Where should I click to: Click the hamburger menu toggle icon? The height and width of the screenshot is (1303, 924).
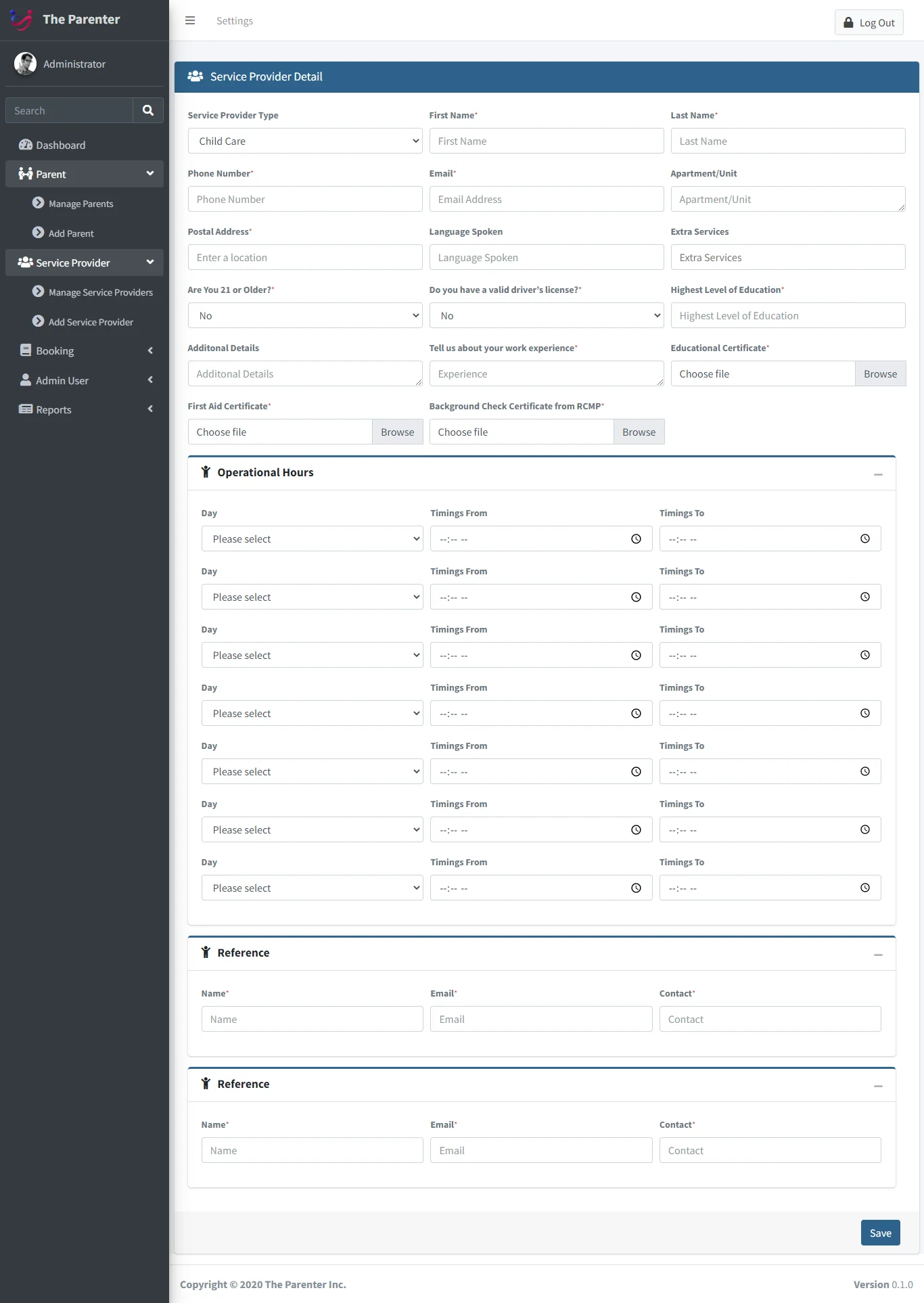coord(190,21)
